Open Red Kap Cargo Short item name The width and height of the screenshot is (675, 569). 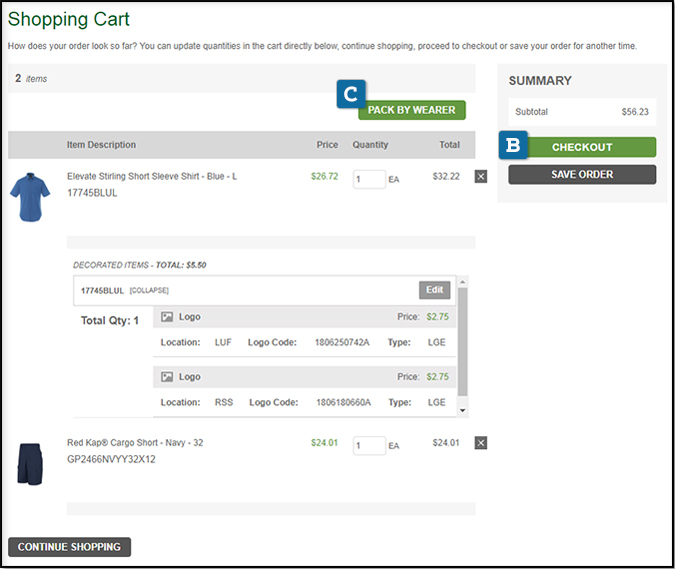pos(135,443)
